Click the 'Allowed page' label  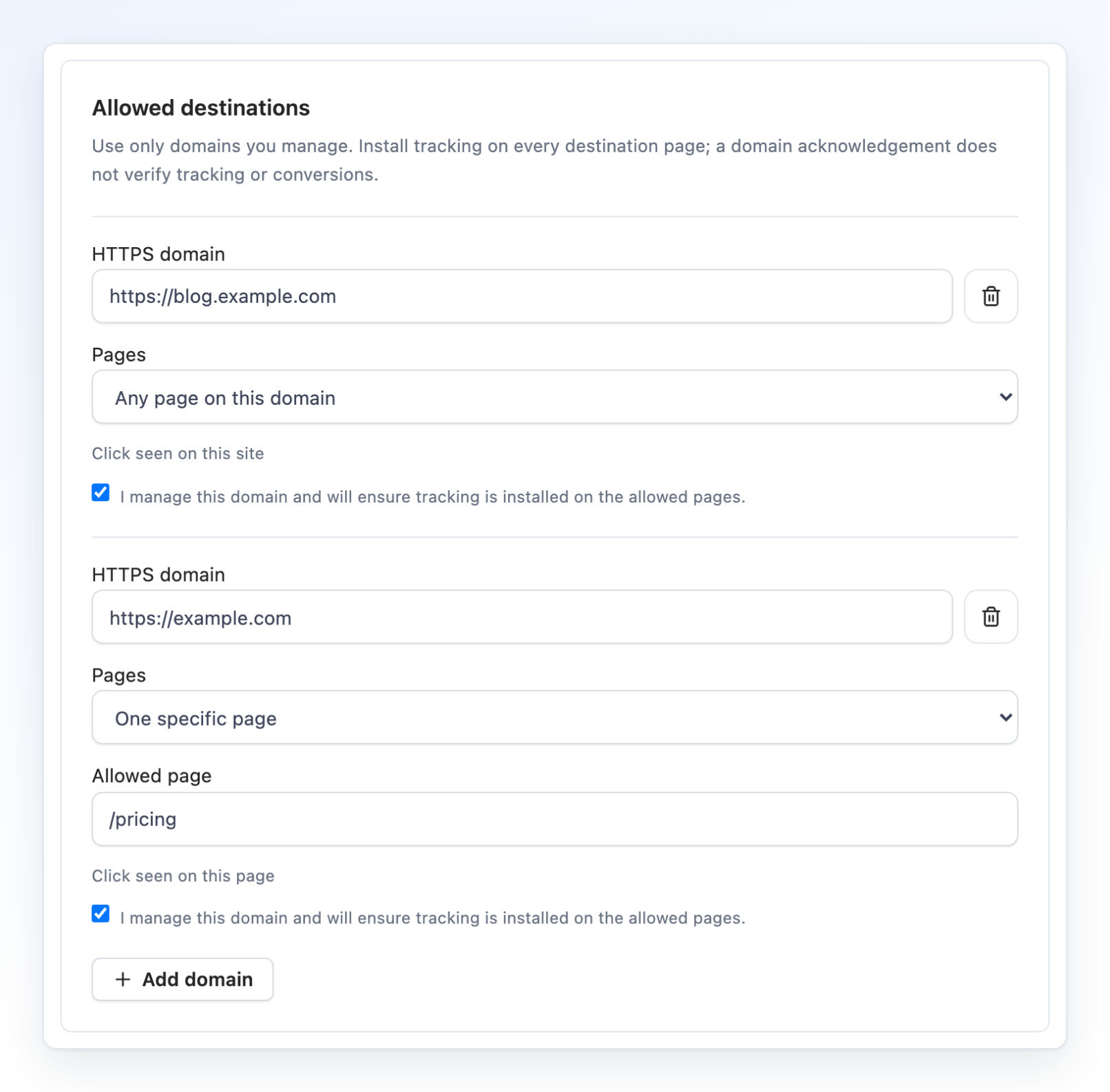[x=151, y=776]
